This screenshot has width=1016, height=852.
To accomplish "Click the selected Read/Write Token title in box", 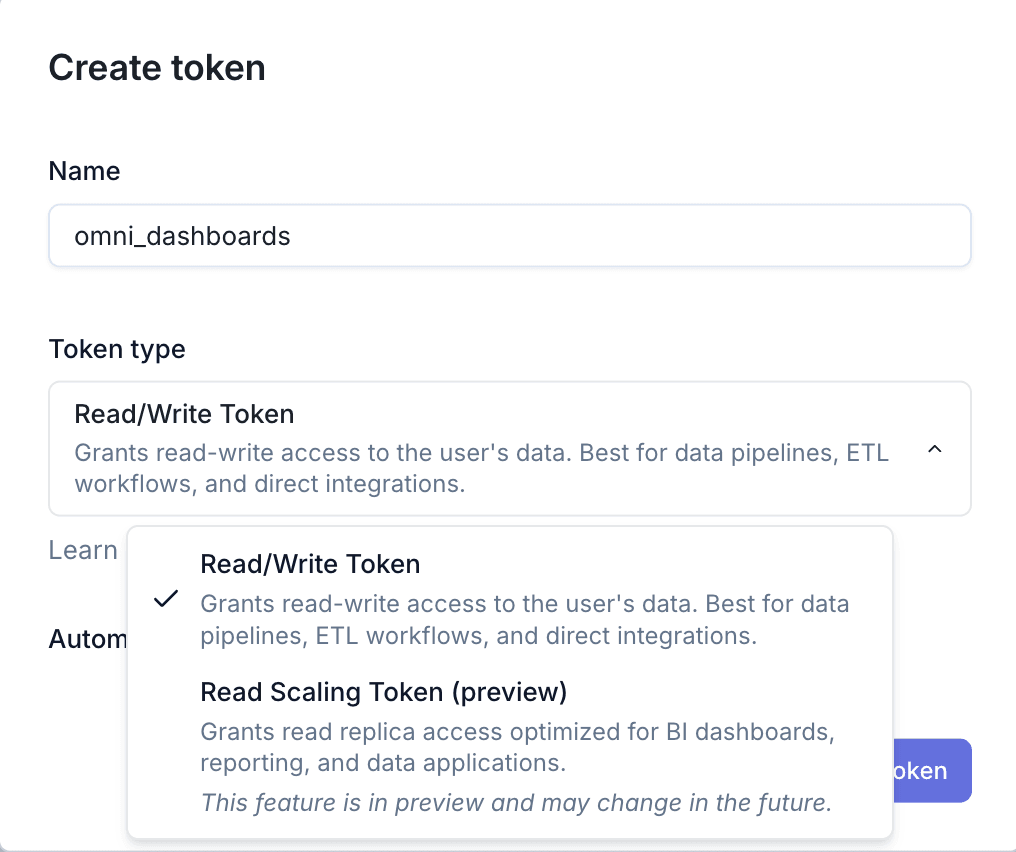I will click(x=185, y=414).
